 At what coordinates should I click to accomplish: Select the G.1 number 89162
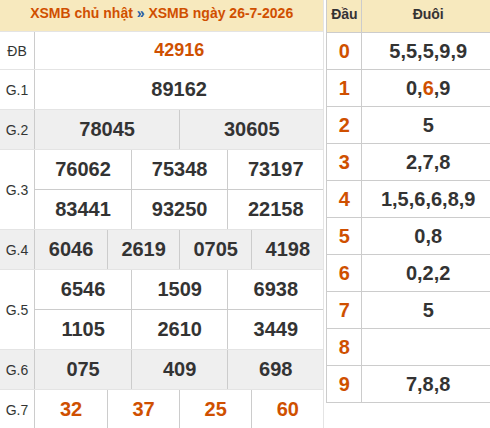(179, 89)
